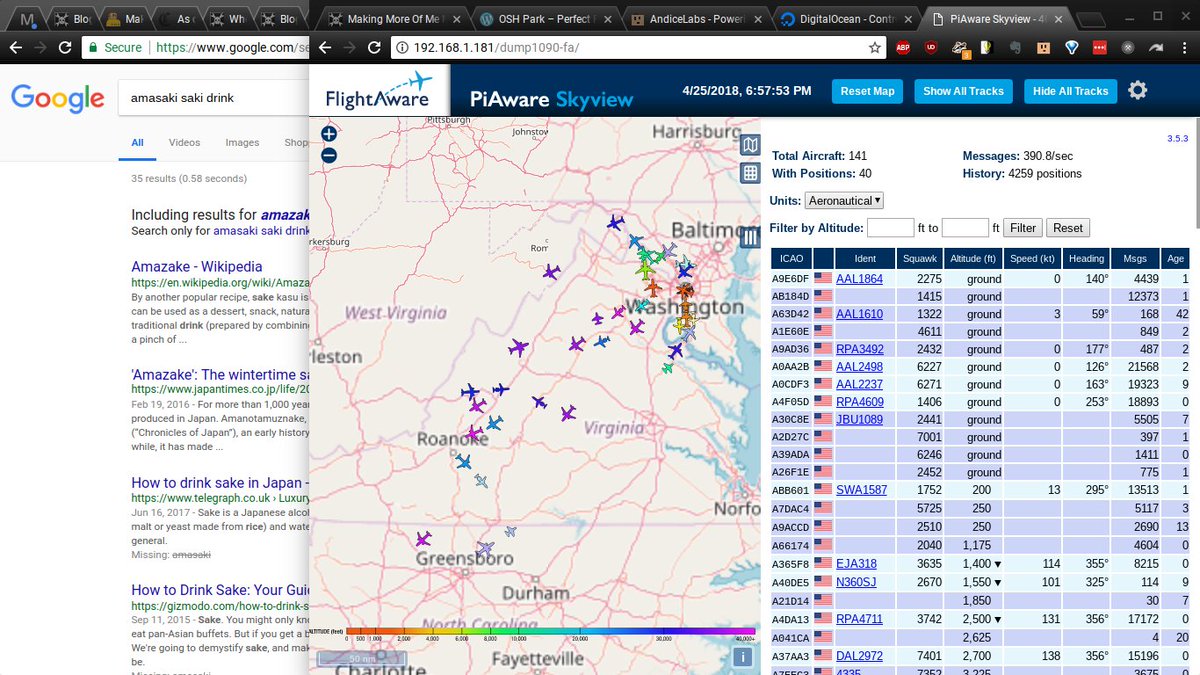Close the OSH Park tab

[x=606, y=18]
